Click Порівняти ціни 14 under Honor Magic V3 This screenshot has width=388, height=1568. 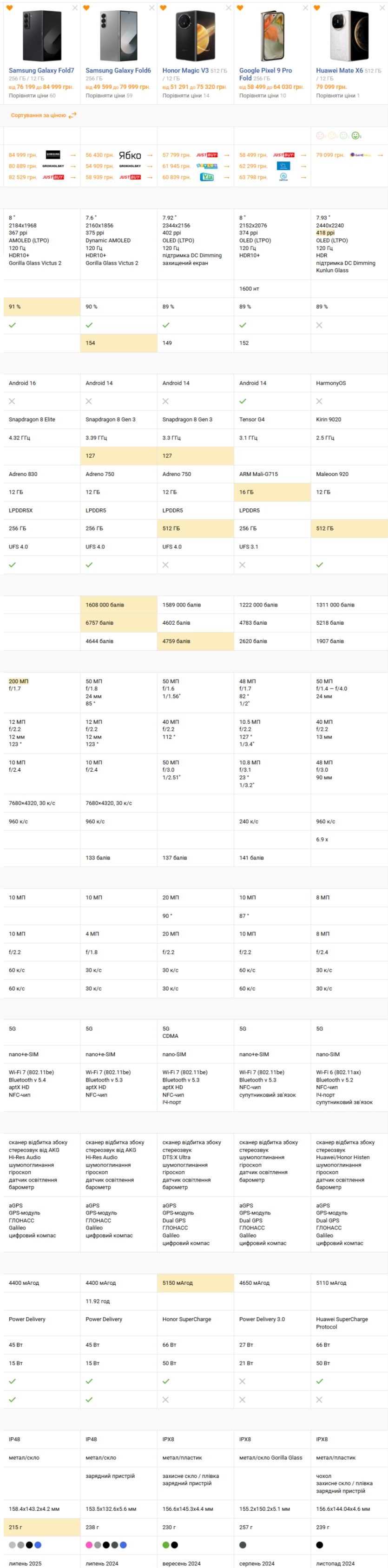click(x=185, y=95)
